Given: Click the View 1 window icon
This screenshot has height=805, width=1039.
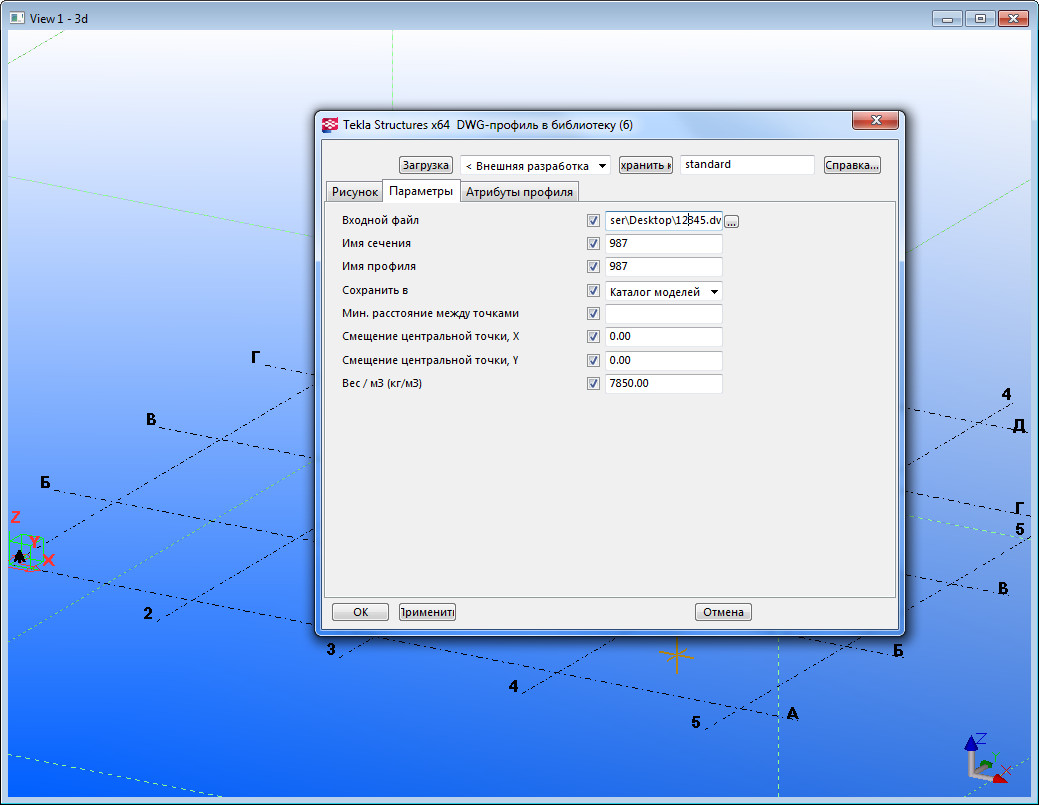Looking at the screenshot, I should pos(17,18).
